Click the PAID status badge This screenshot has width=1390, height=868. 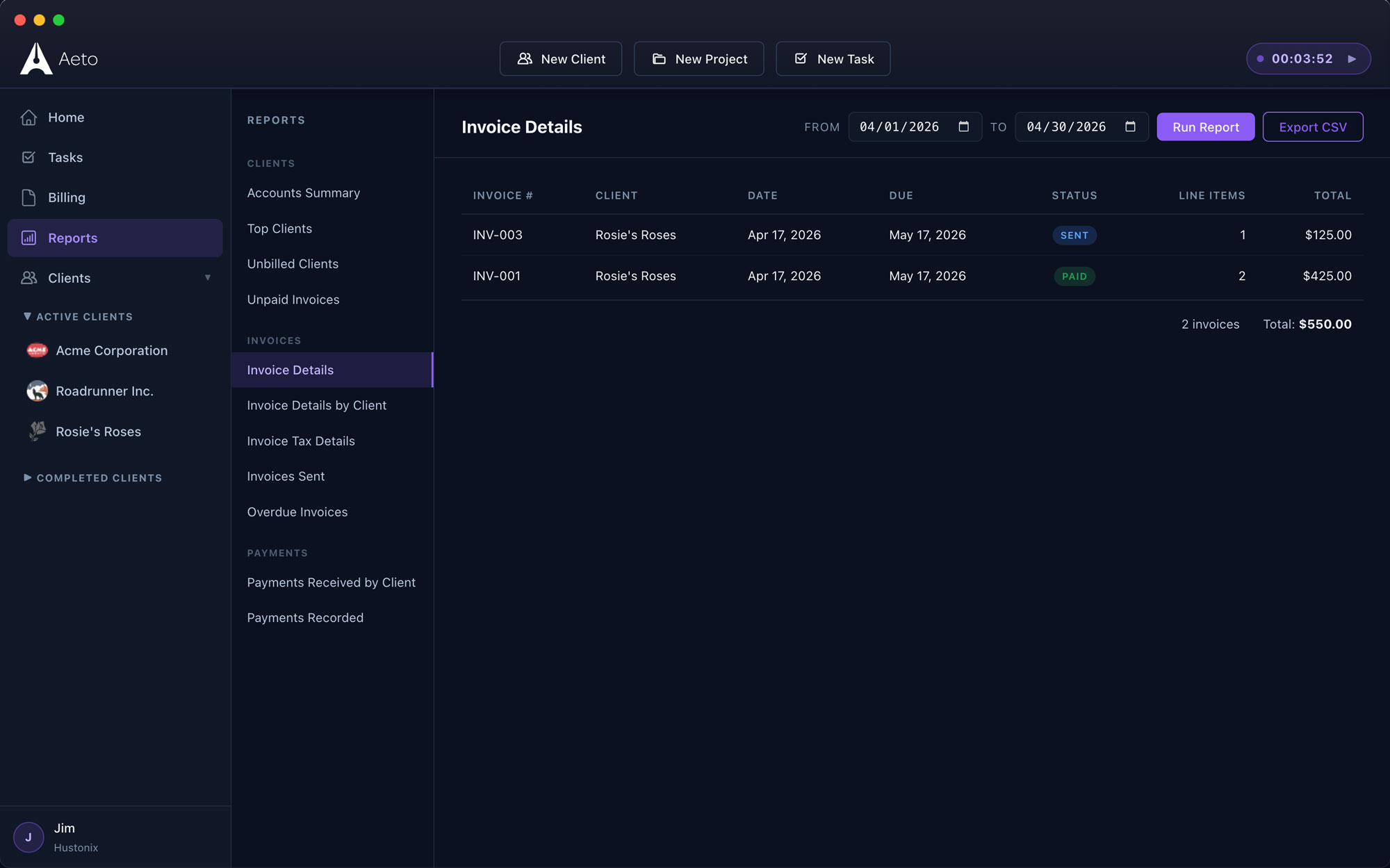[x=1074, y=276]
